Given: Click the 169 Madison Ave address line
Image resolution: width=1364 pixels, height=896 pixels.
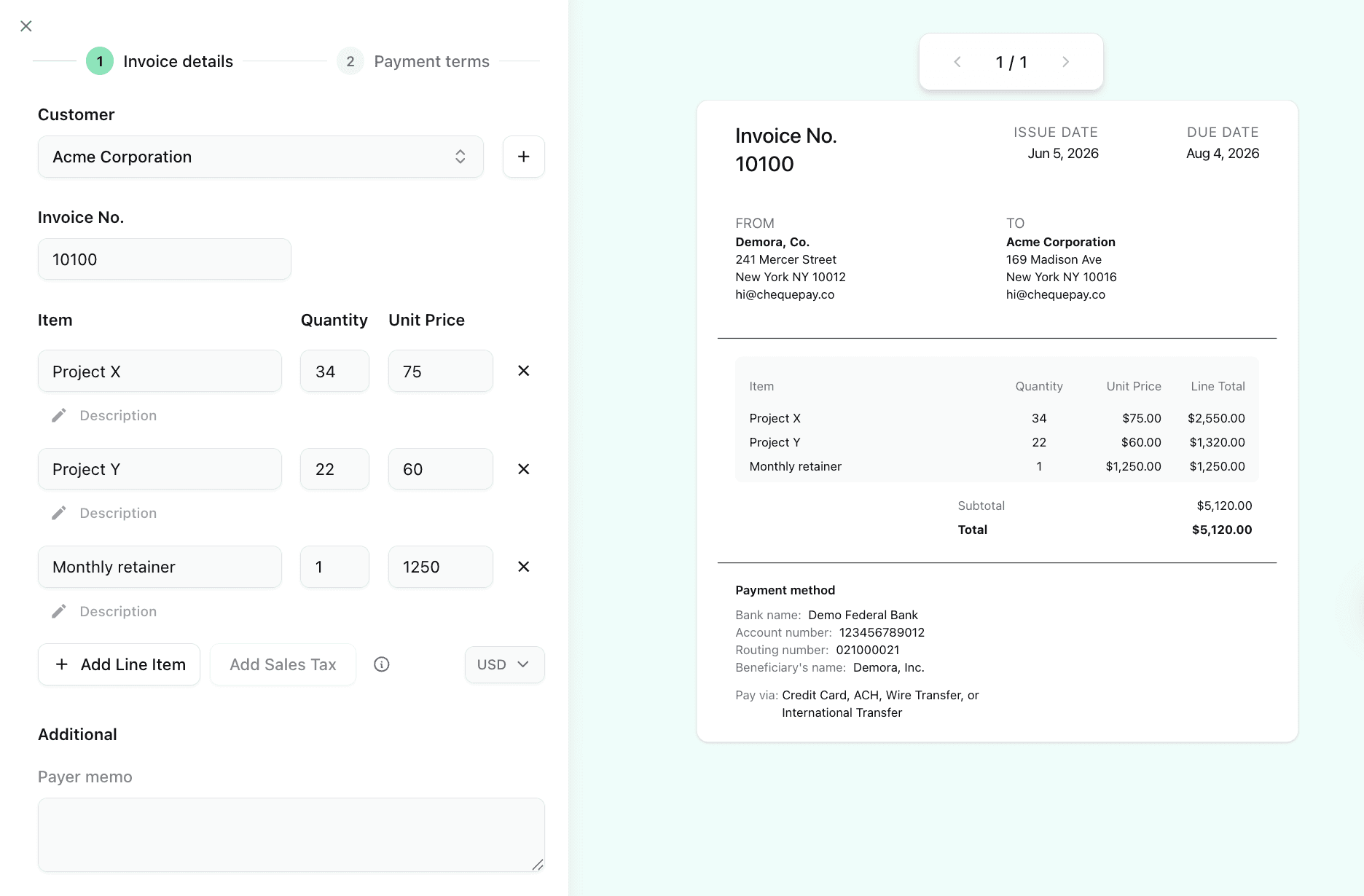Looking at the screenshot, I should tap(1054, 259).
